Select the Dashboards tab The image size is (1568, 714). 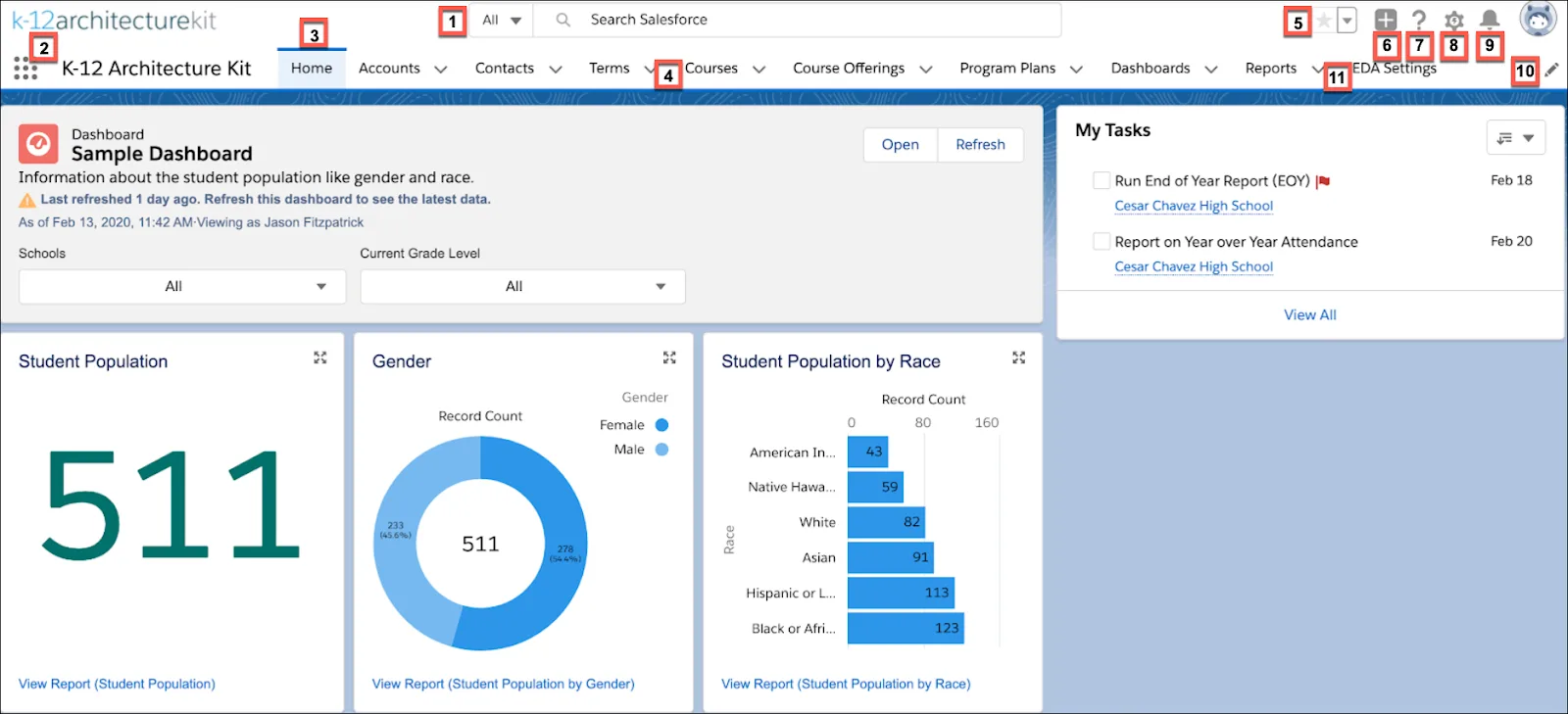point(1151,69)
